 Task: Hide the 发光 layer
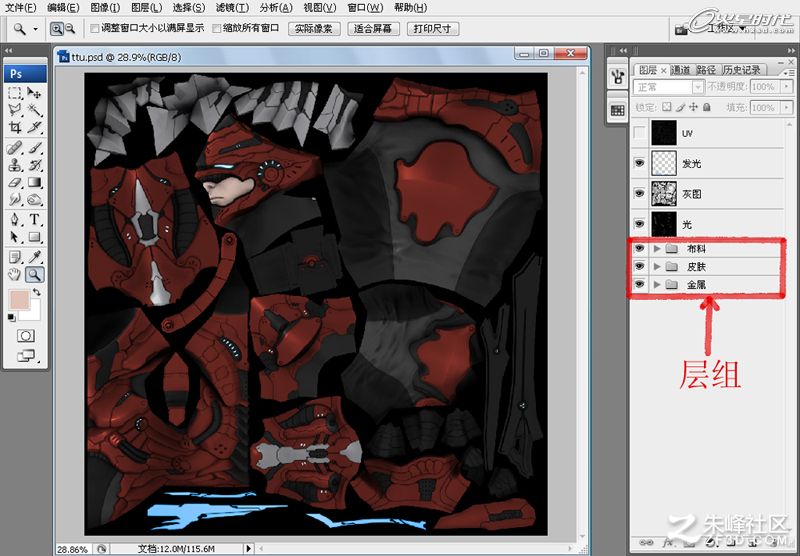tap(639, 163)
